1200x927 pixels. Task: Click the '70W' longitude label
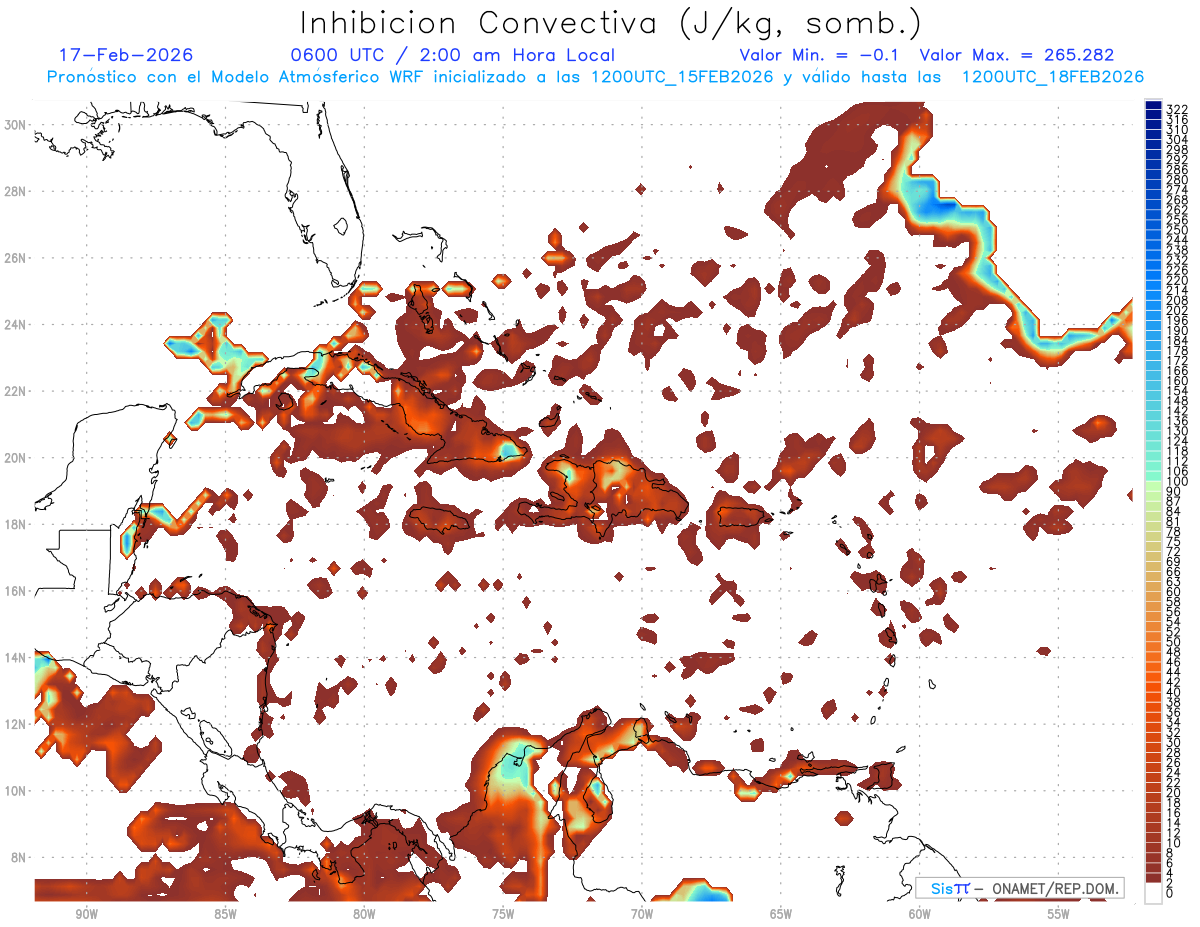click(642, 914)
